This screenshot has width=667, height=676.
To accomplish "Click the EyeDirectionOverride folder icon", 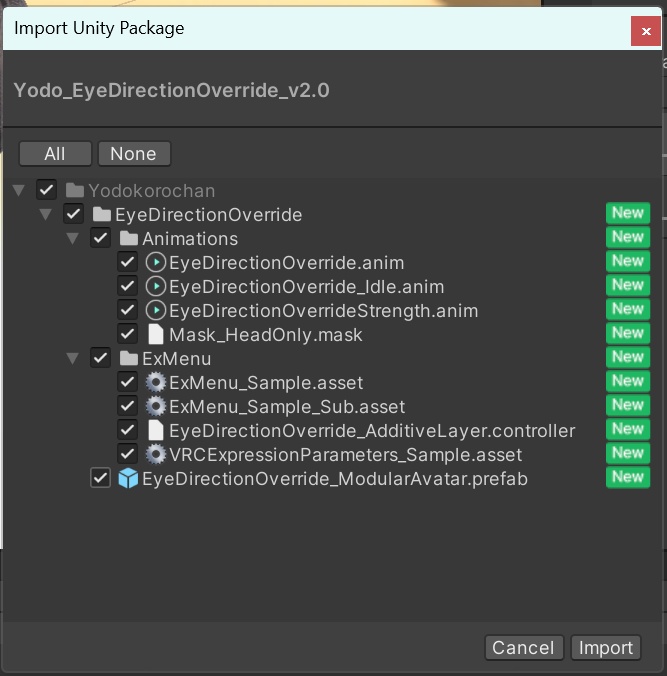I will (x=102, y=214).
